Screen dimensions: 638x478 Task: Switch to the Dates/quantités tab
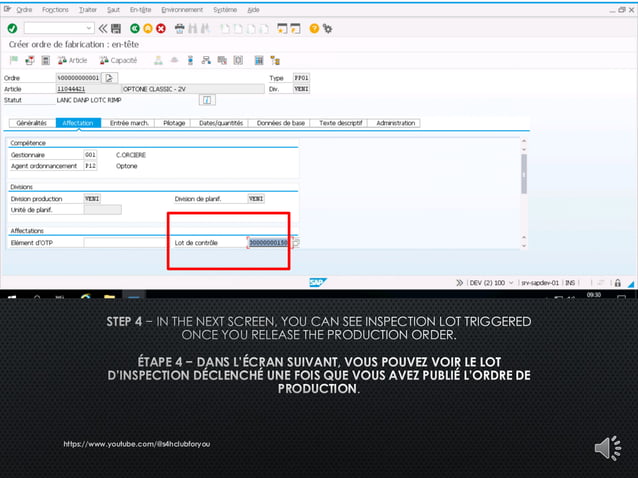(221, 123)
